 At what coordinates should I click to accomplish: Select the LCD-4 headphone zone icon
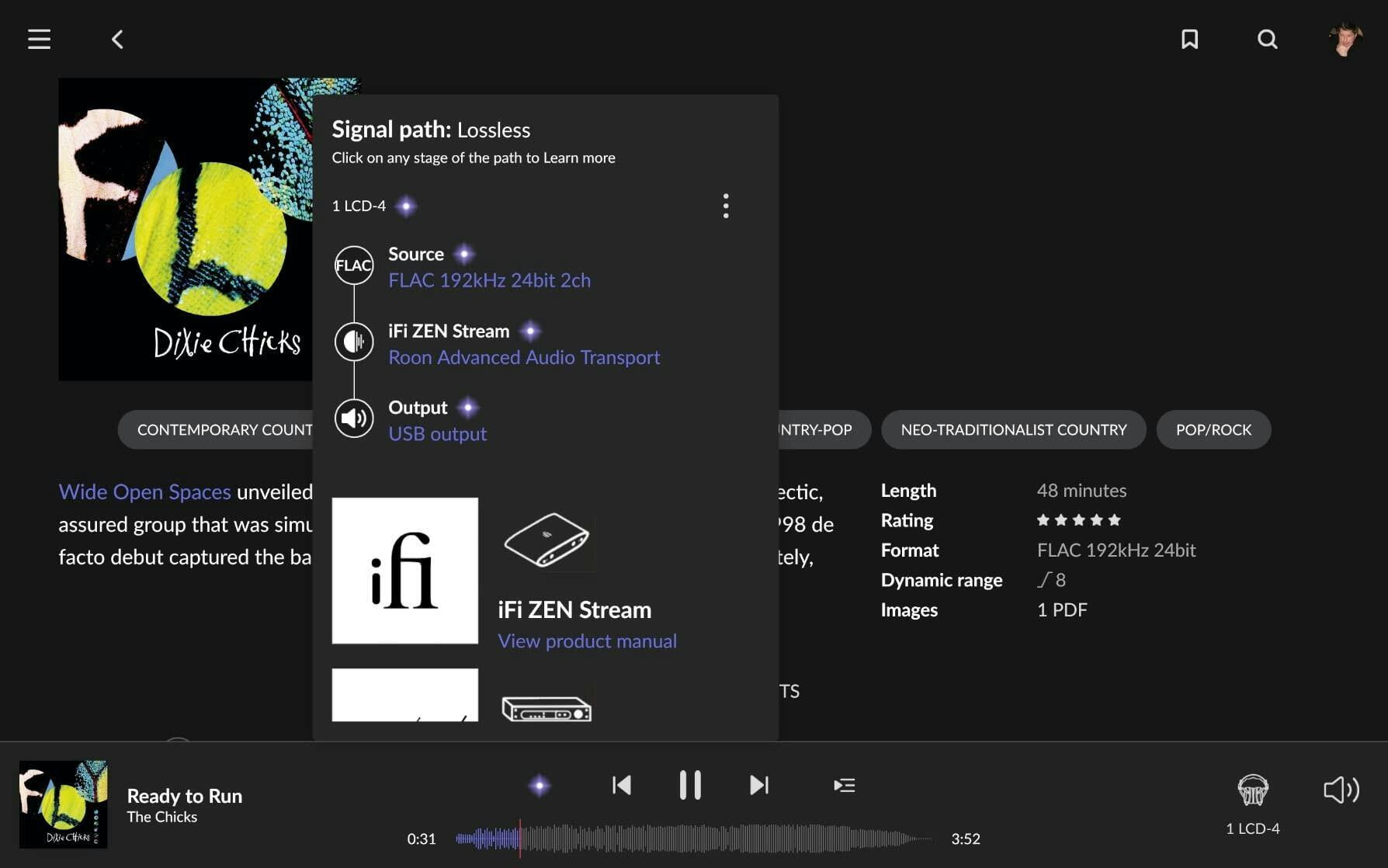point(1252,790)
